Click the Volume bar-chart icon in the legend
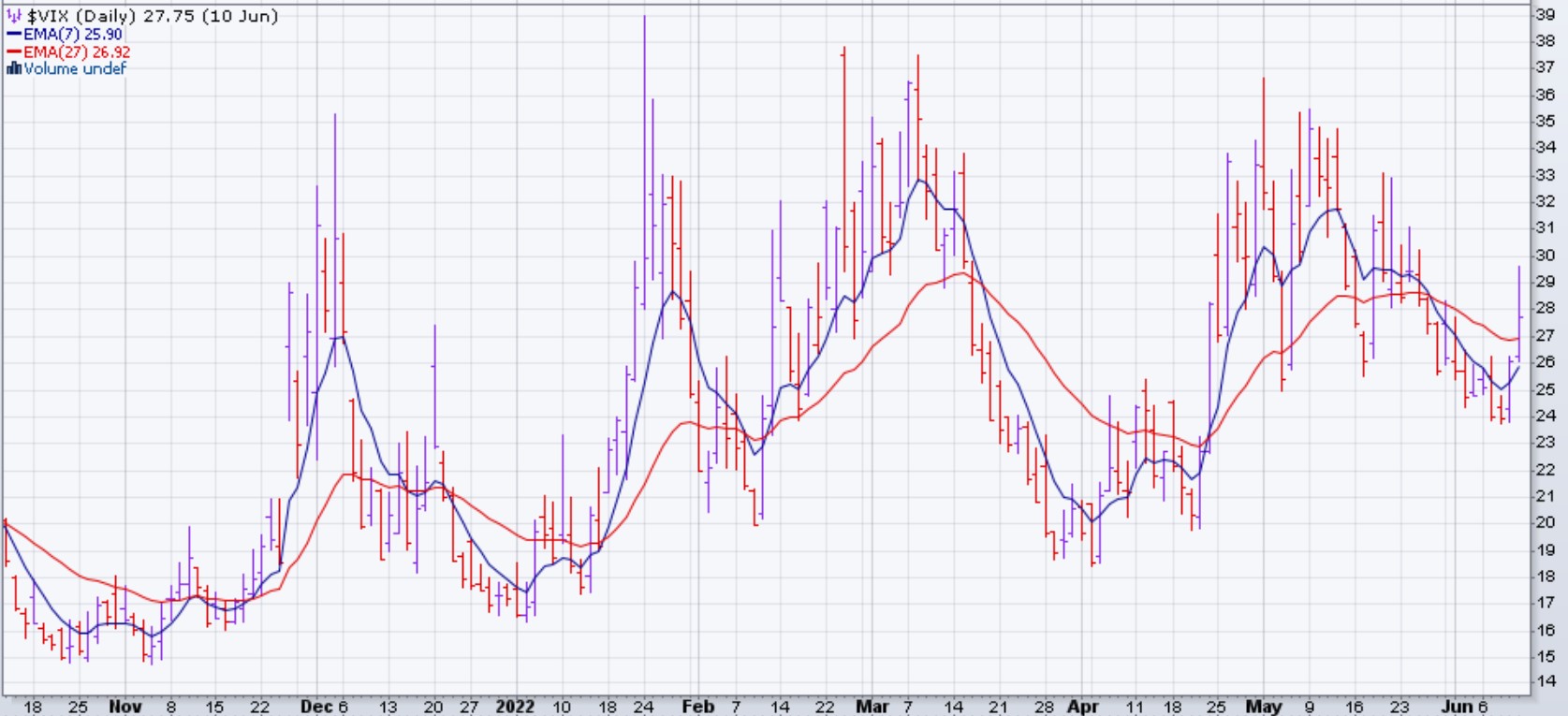Screen dimensions: 1568x716 click(x=14, y=68)
